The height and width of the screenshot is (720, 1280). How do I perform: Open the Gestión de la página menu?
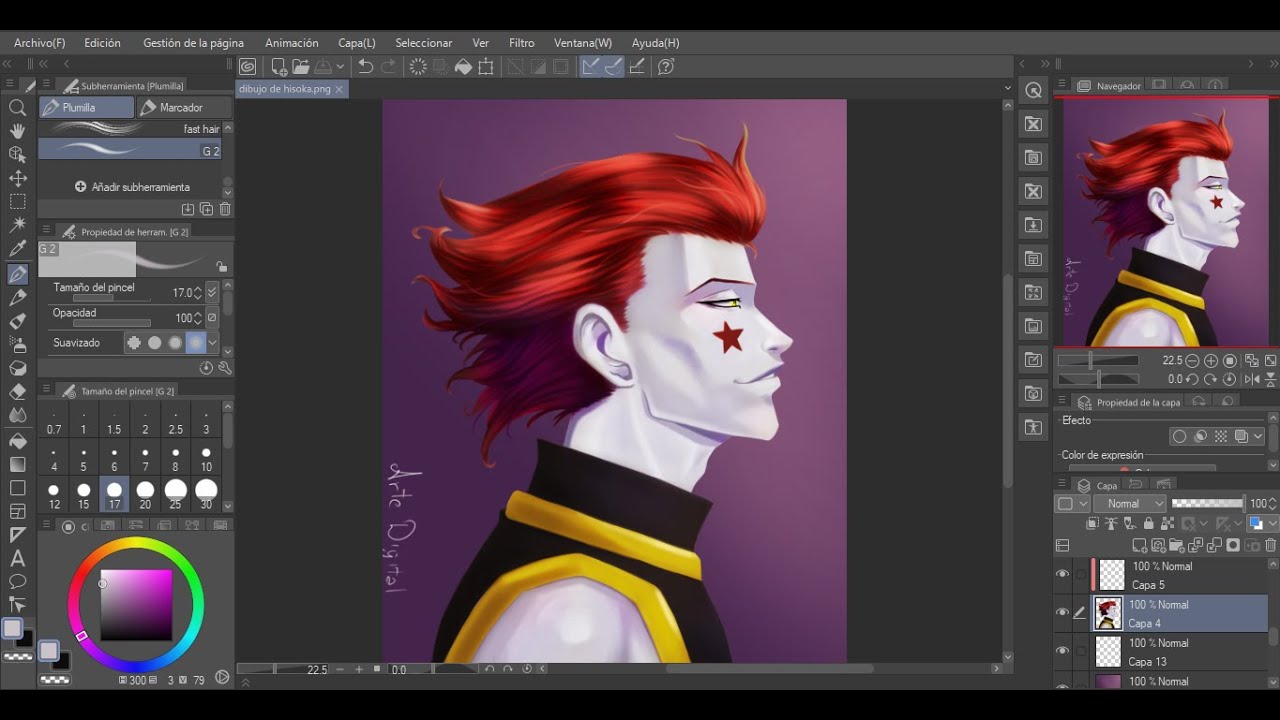tap(193, 43)
